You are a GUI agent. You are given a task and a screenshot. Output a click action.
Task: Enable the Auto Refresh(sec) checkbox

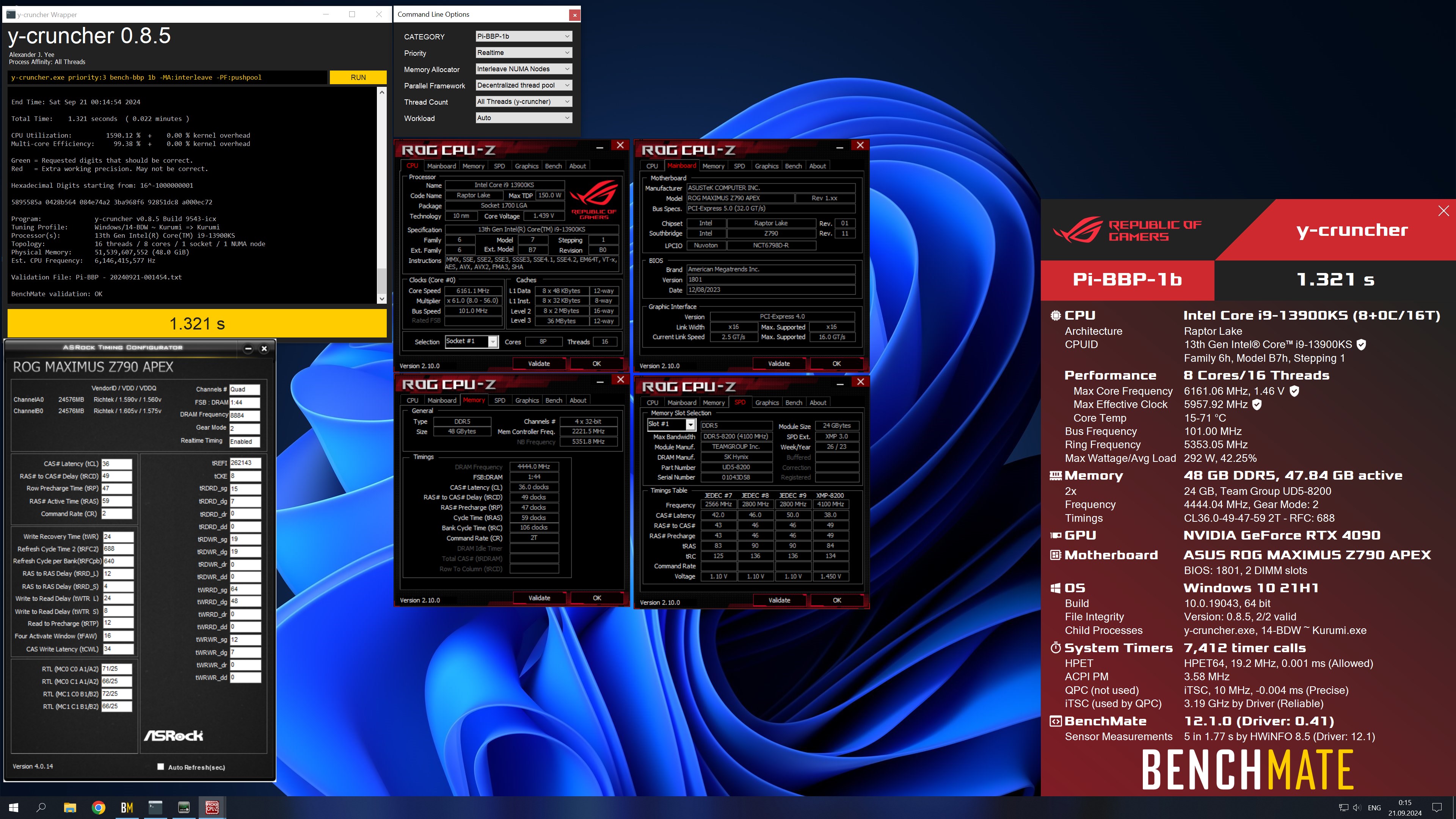coord(160,767)
